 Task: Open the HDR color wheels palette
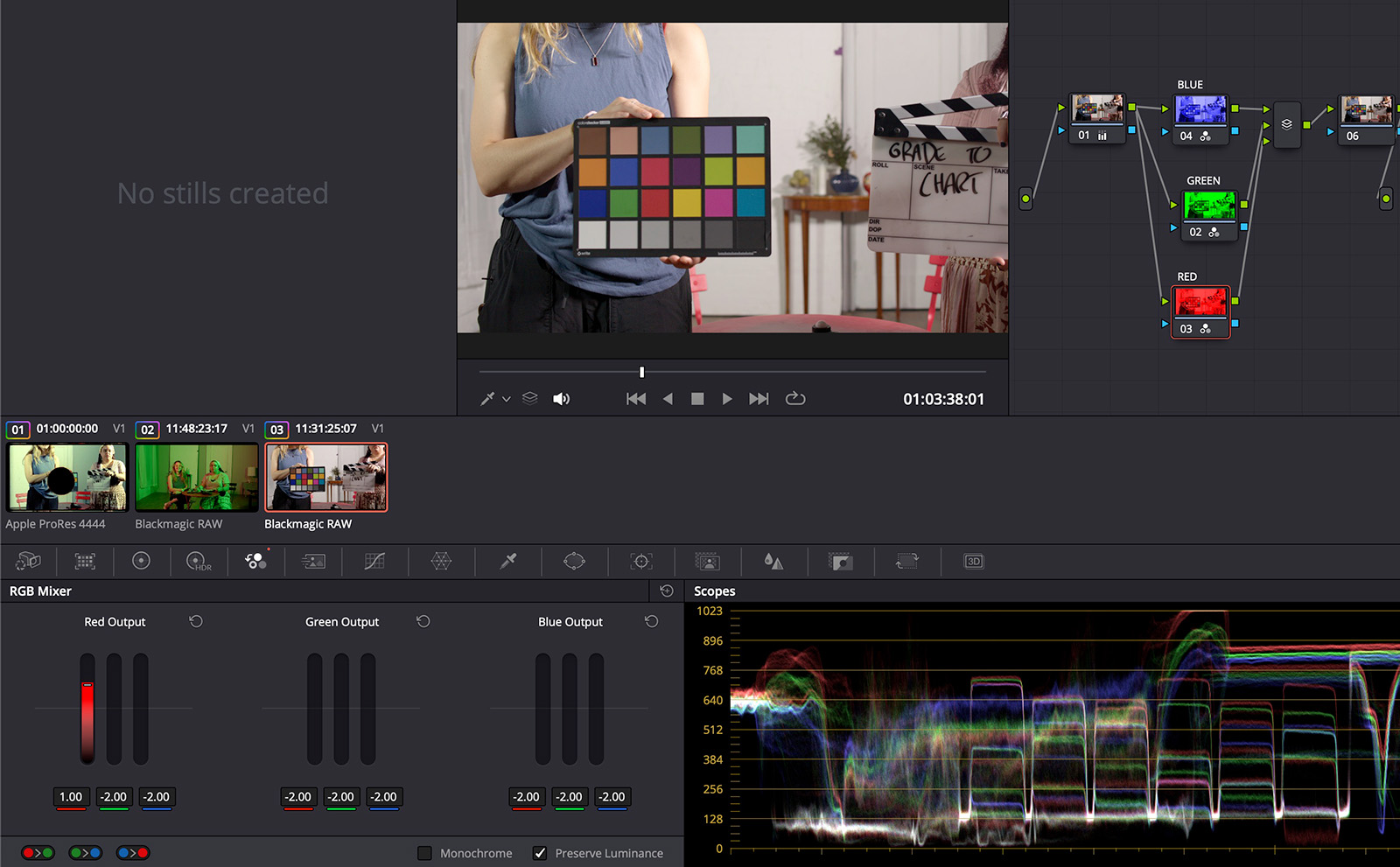[x=199, y=561]
